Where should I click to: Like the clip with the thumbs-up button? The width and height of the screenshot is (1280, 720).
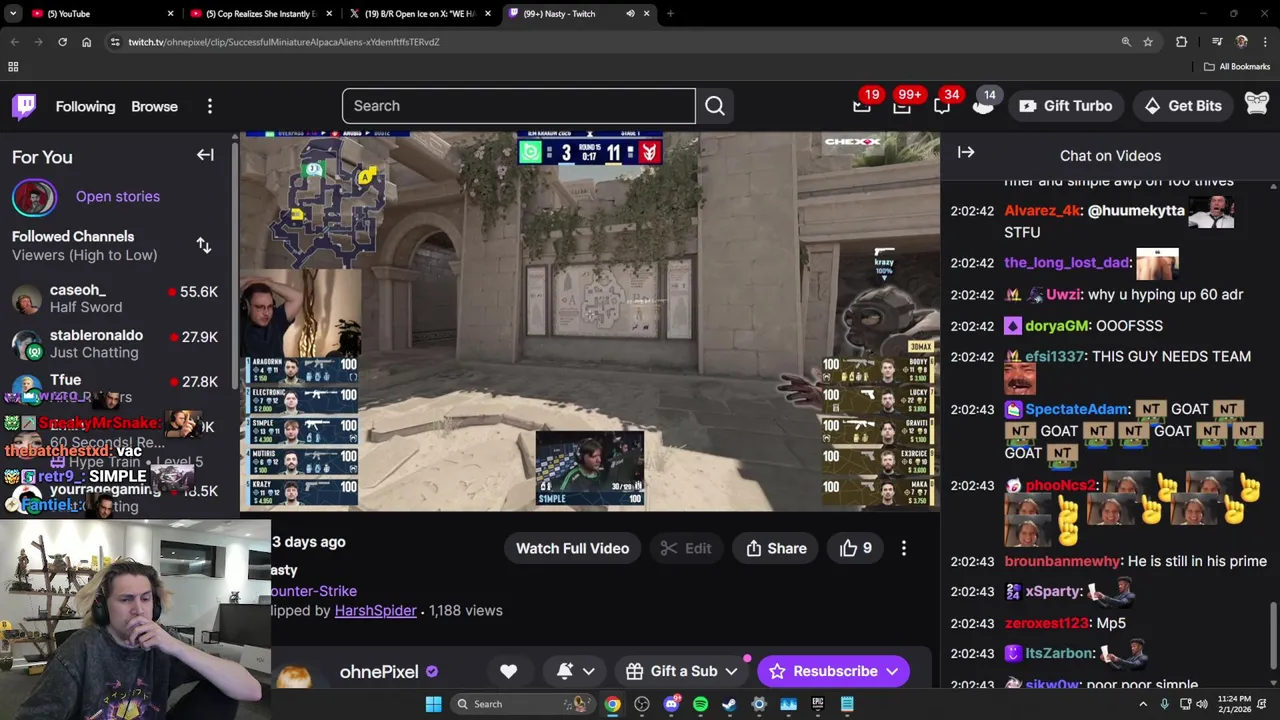click(x=856, y=548)
